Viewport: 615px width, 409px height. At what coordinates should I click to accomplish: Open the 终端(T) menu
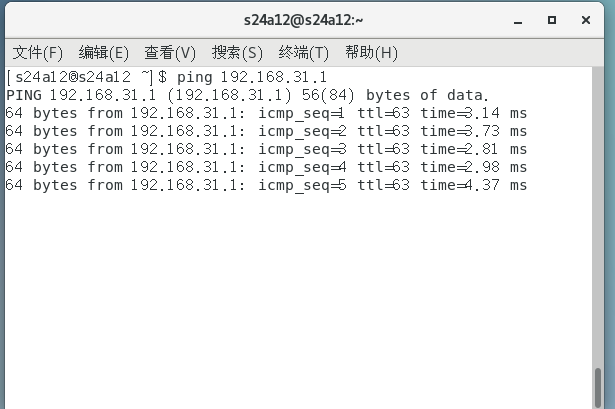[x=304, y=52]
